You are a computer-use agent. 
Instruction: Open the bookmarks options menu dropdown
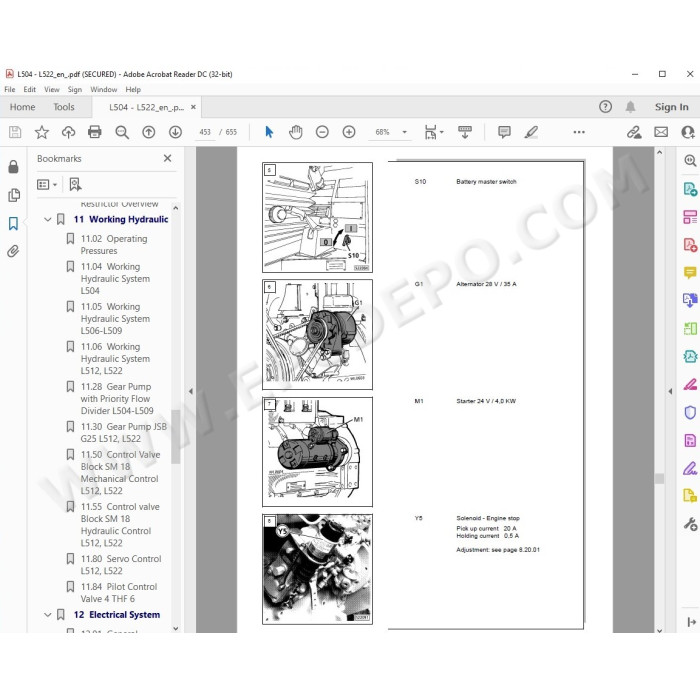pyautogui.click(x=47, y=184)
